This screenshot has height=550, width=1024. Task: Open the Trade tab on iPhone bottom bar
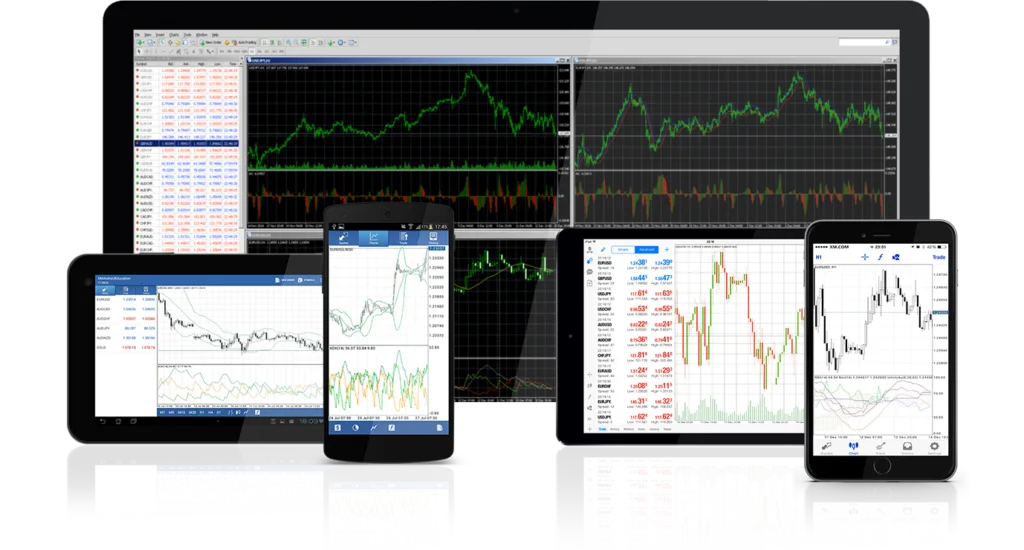[x=880, y=447]
